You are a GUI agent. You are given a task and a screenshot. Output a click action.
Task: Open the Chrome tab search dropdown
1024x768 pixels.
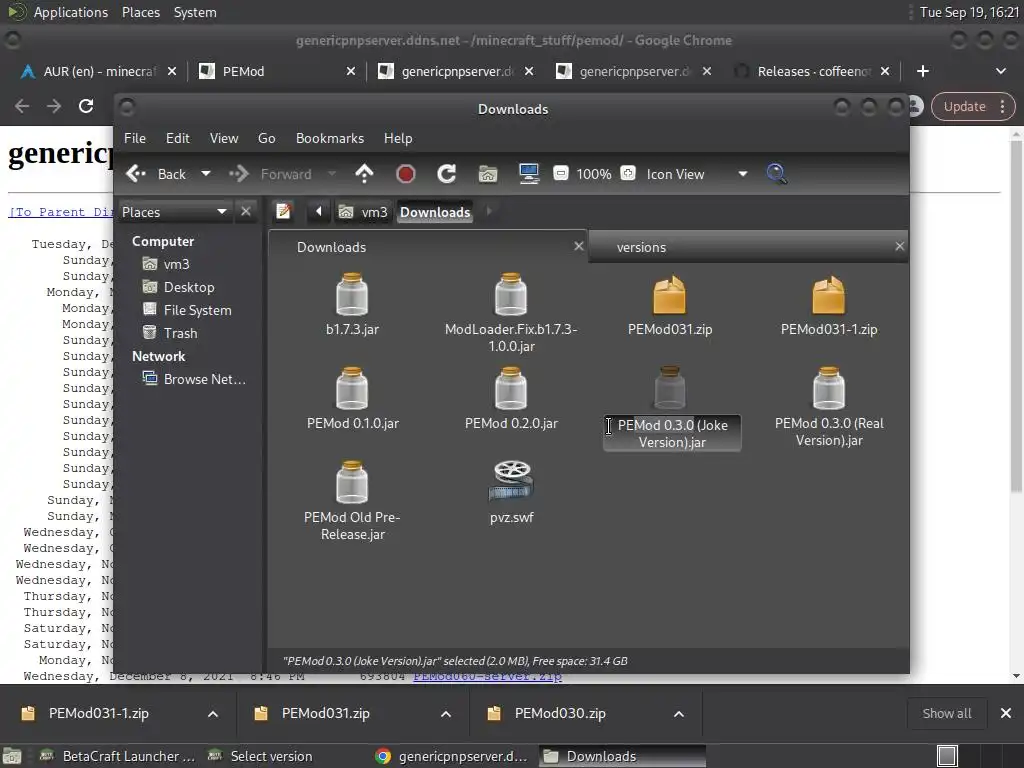[x=1000, y=71]
